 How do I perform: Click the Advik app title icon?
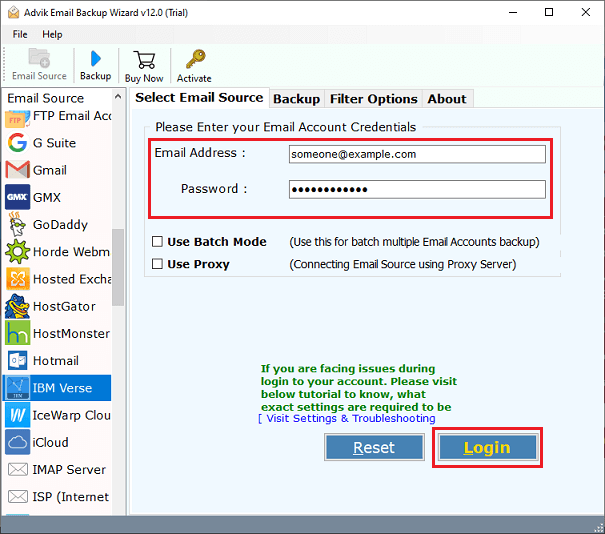(14, 12)
